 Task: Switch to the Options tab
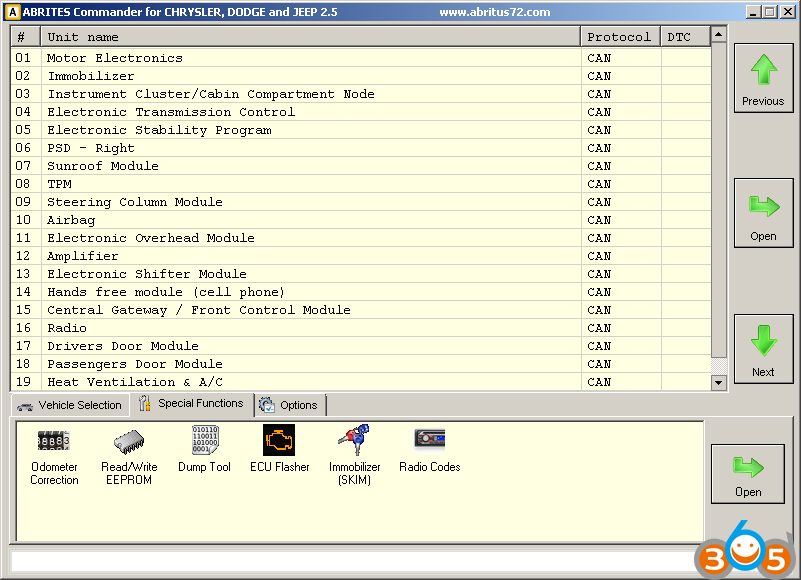point(290,405)
